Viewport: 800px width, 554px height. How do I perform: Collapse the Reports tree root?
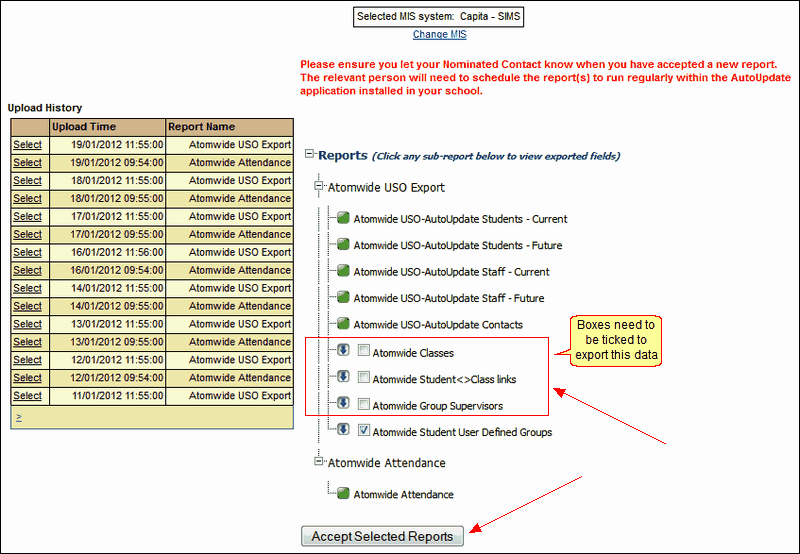pos(309,154)
